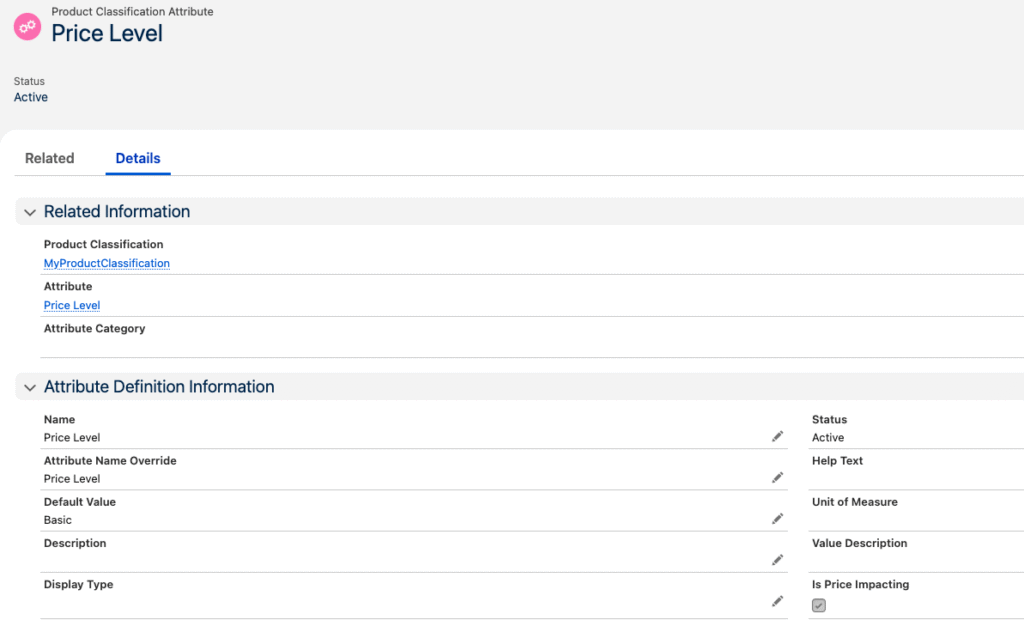
Task: Switch to the Related tab
Action: pyautogui.click(x=50, y=158)
